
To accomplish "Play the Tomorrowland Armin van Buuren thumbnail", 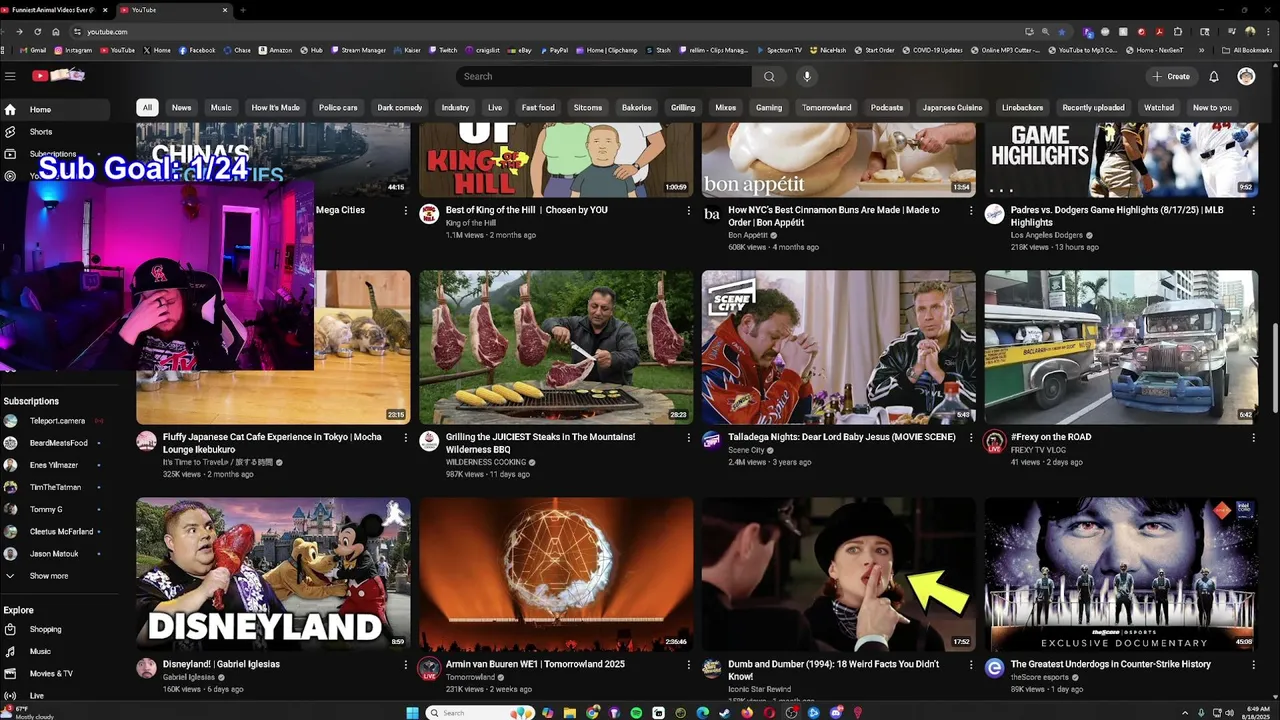I will (556, 574).
